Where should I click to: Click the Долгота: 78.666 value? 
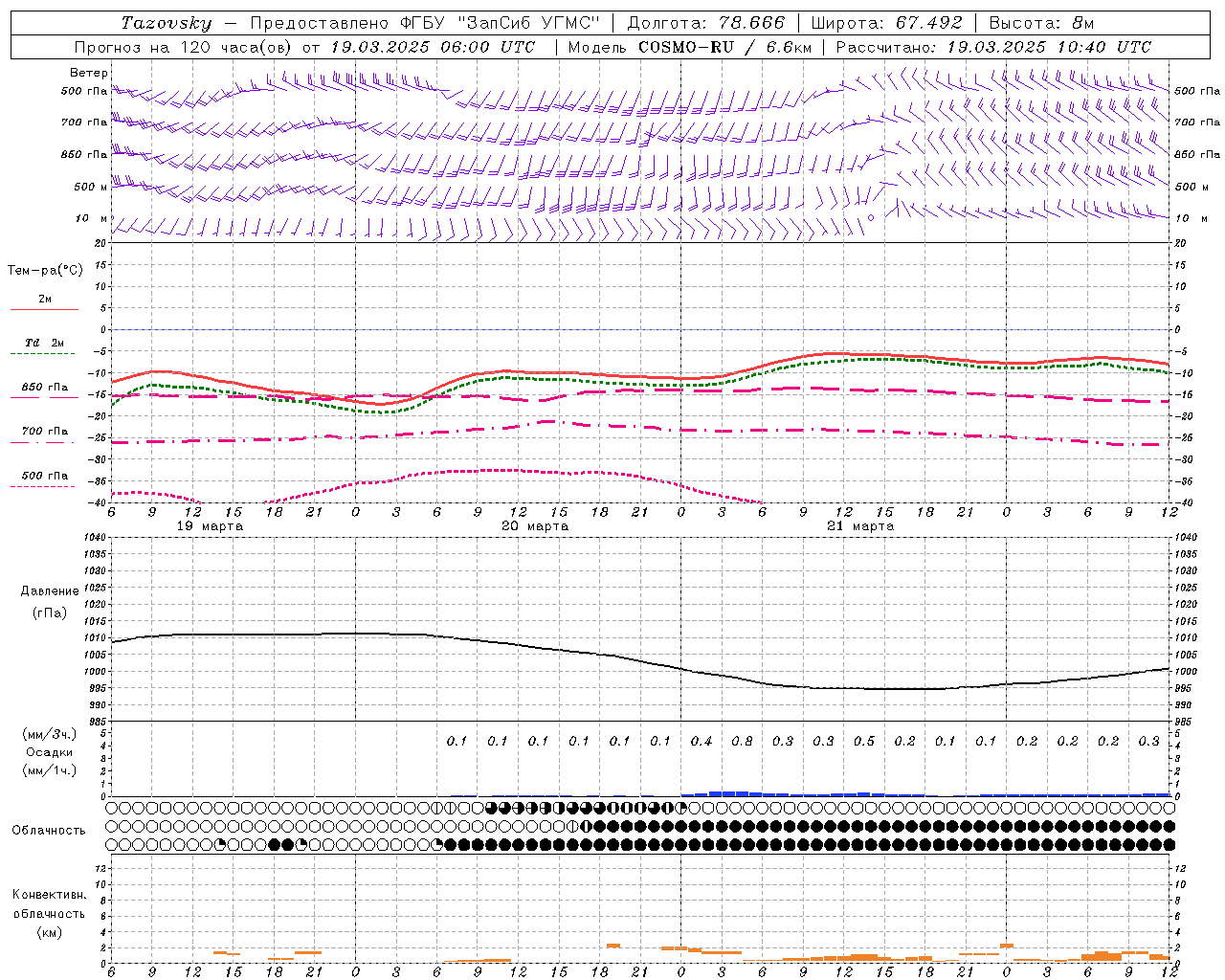[x=705, y=23]
